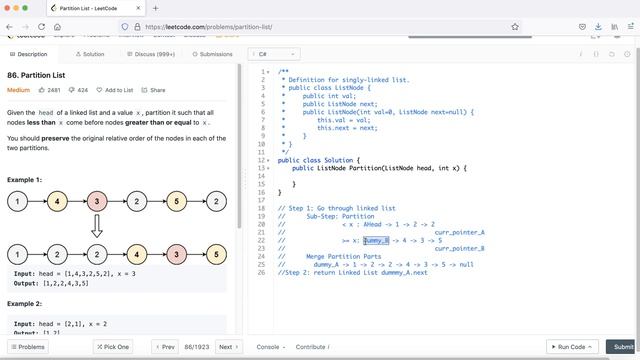The image size is (640, 360).
Task: Click the editor info icon
Action: [x=581, y=54]
